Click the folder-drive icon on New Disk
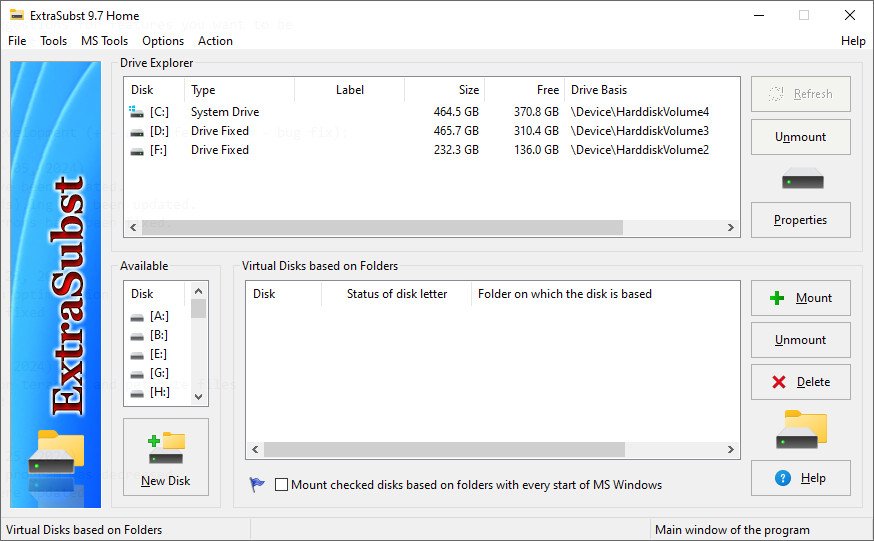874x541 pixels. (x=166, y=448)
